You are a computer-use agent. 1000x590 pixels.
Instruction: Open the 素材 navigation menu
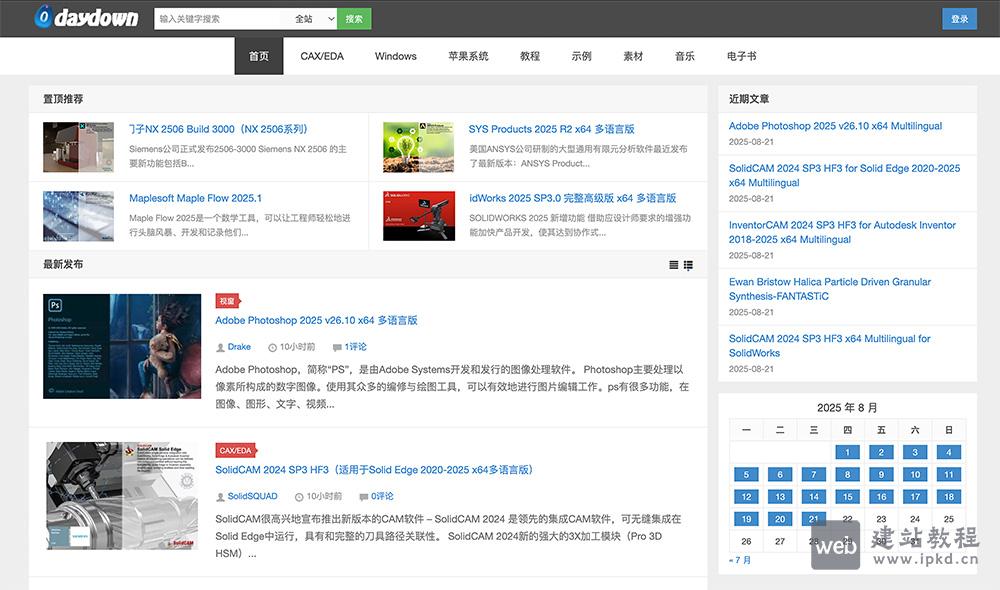[633, 56]
